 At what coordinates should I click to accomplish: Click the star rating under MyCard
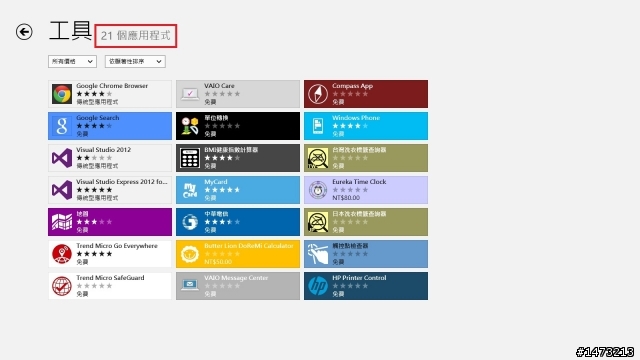pos(222,190)
